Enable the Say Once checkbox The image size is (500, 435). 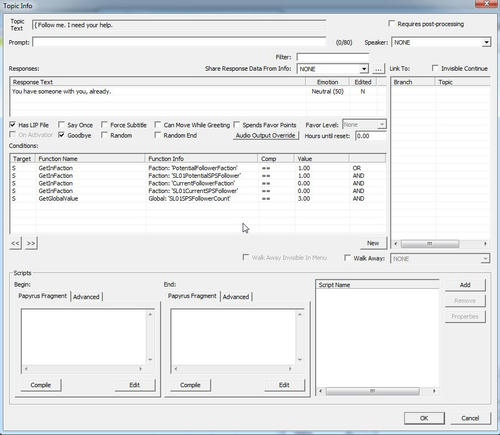pos(61,125)
